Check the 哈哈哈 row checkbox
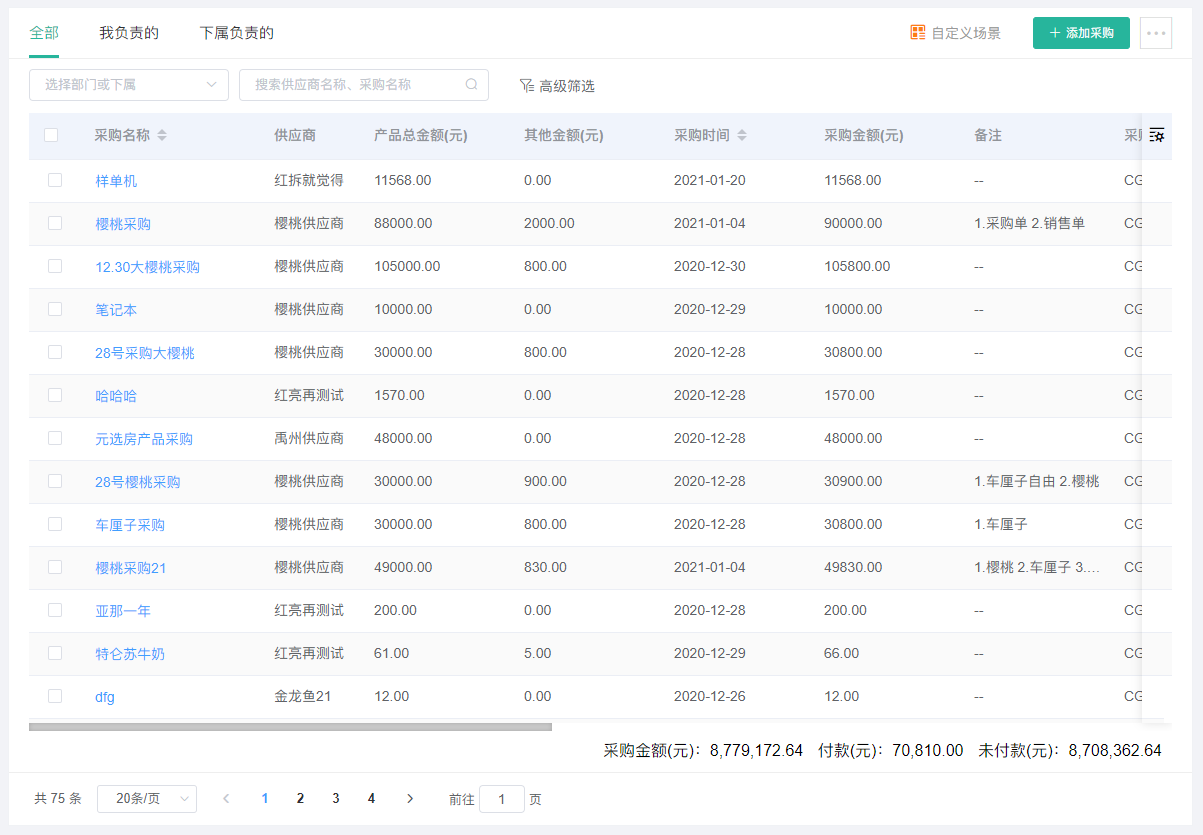This screenshot has width=1203, height=835. [55, 395]
